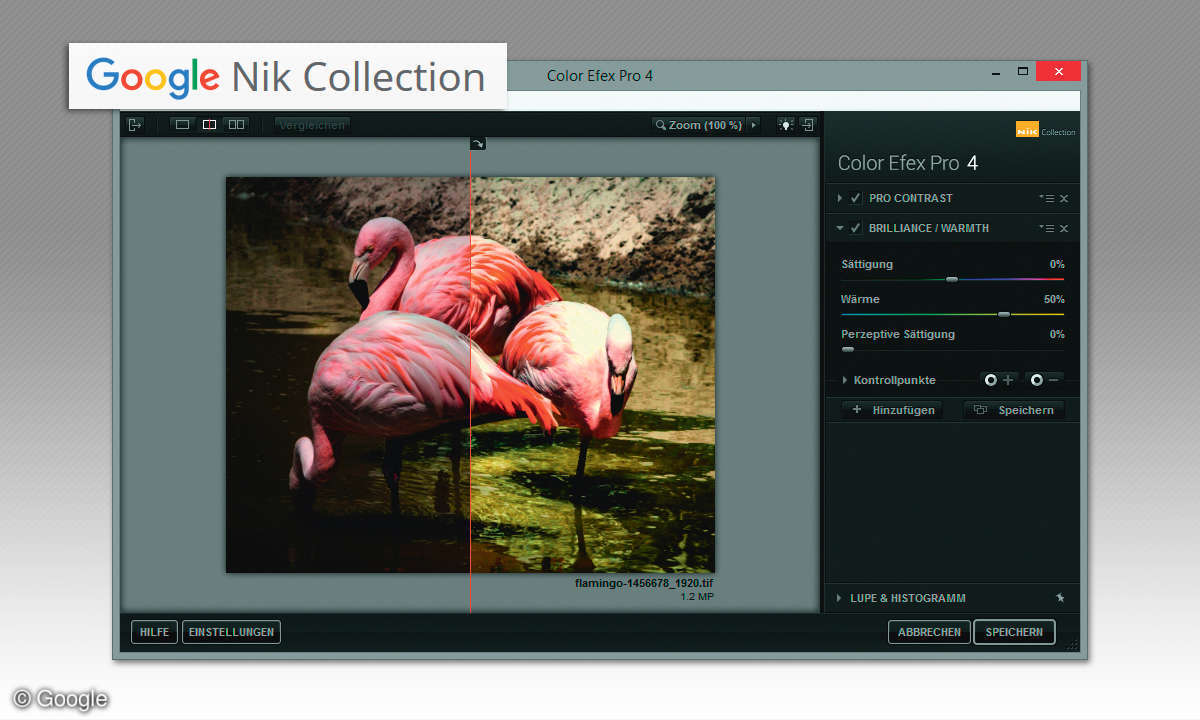The height and width of the screenshot is (720, 1200).
Task: Open Pro Contrast filter options menu
Action: tap(1047, 198)
